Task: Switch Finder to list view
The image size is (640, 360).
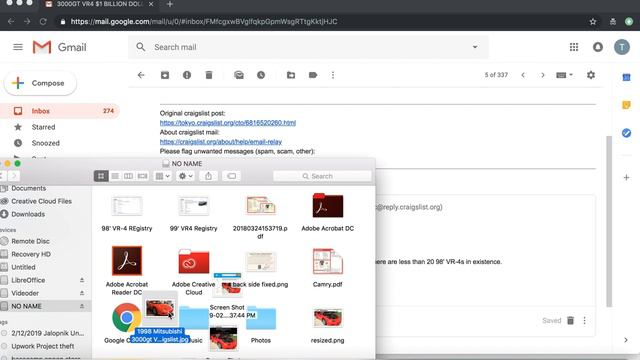Action: 115,176
